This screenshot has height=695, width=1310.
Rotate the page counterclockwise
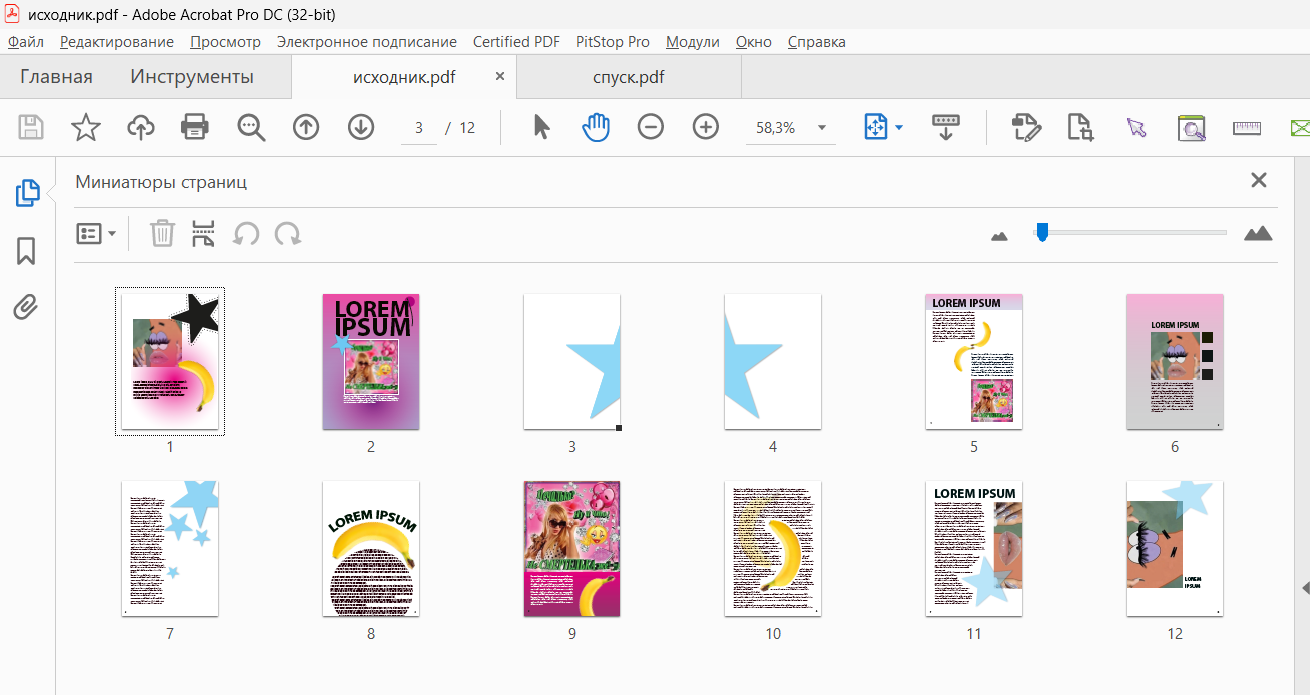[x=246, y=234]
